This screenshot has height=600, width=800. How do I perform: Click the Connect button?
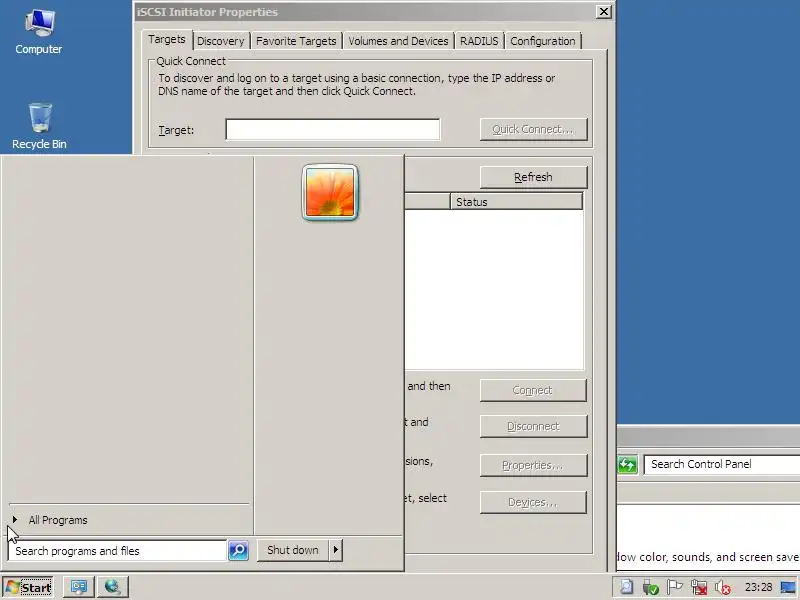pos(533,390)
